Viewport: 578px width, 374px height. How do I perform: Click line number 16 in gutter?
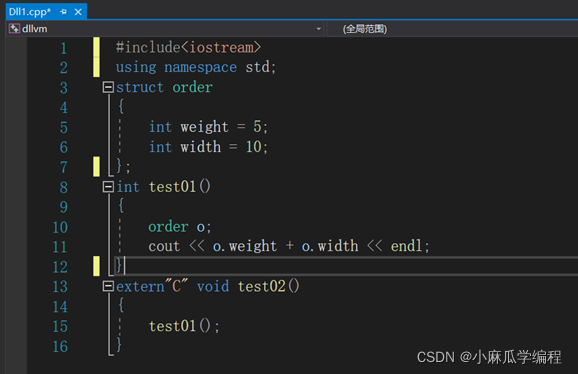[60, 346]
